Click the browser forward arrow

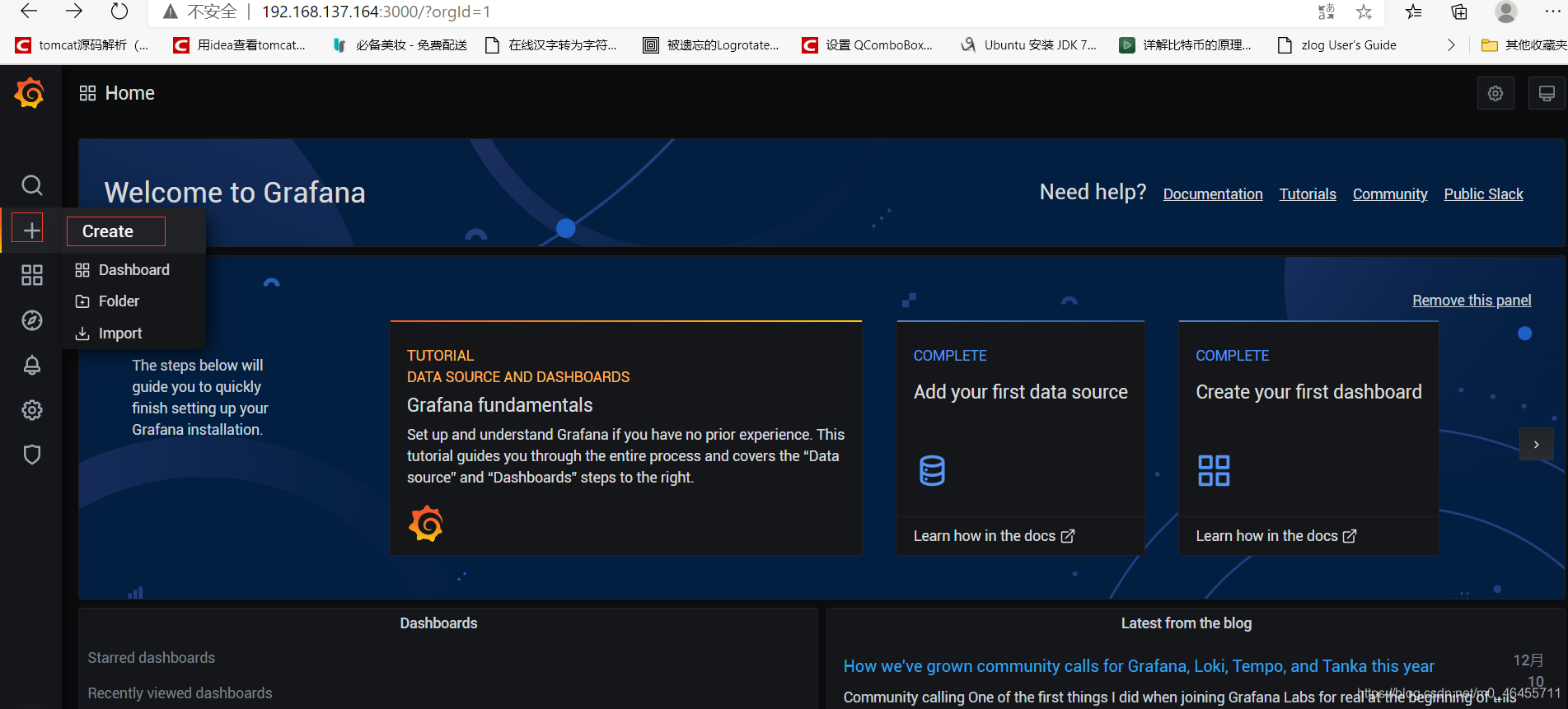(x=74, y=12)
